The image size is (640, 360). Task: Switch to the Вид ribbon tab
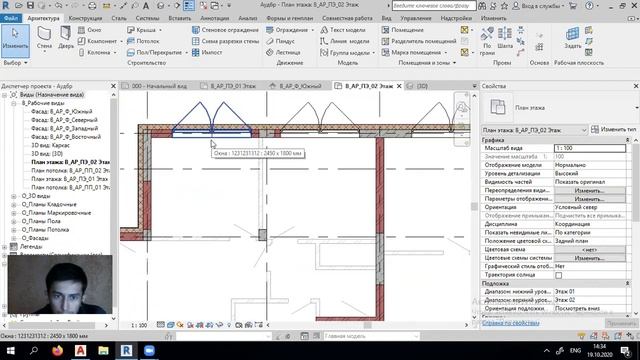(x=386, y=18)
